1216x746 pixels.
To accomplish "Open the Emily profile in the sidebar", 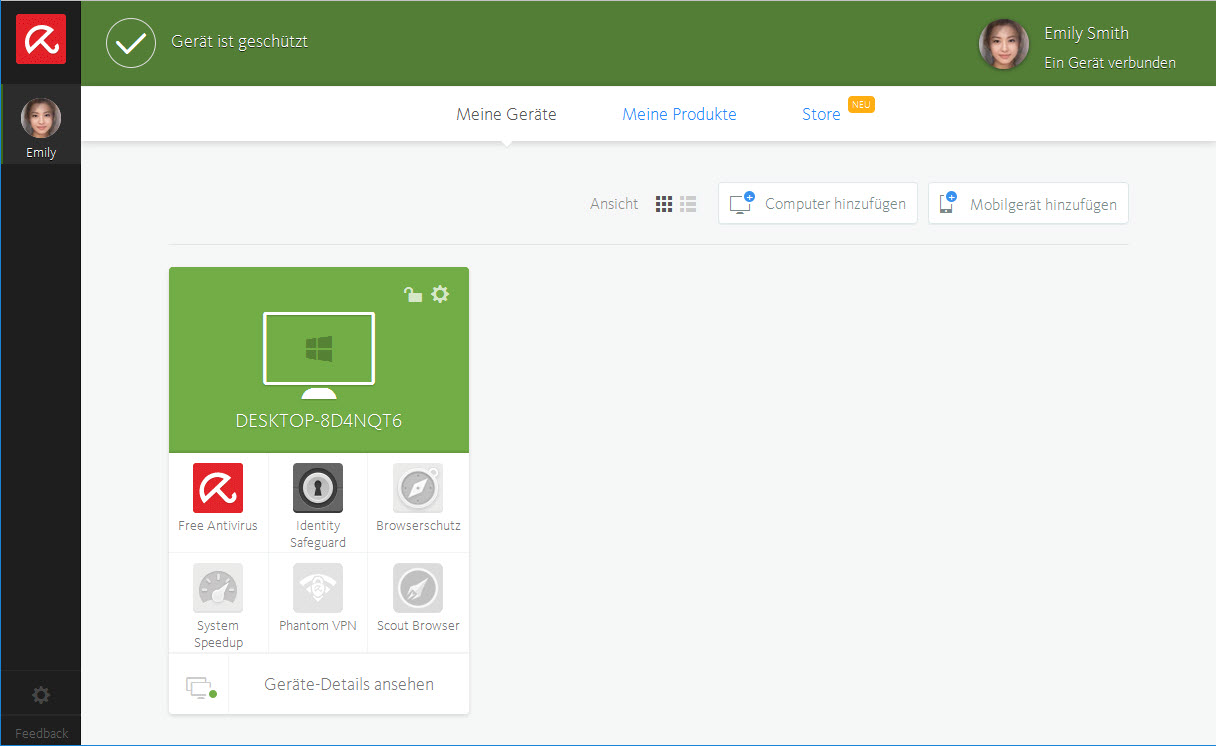I will (x=41, y=125).
